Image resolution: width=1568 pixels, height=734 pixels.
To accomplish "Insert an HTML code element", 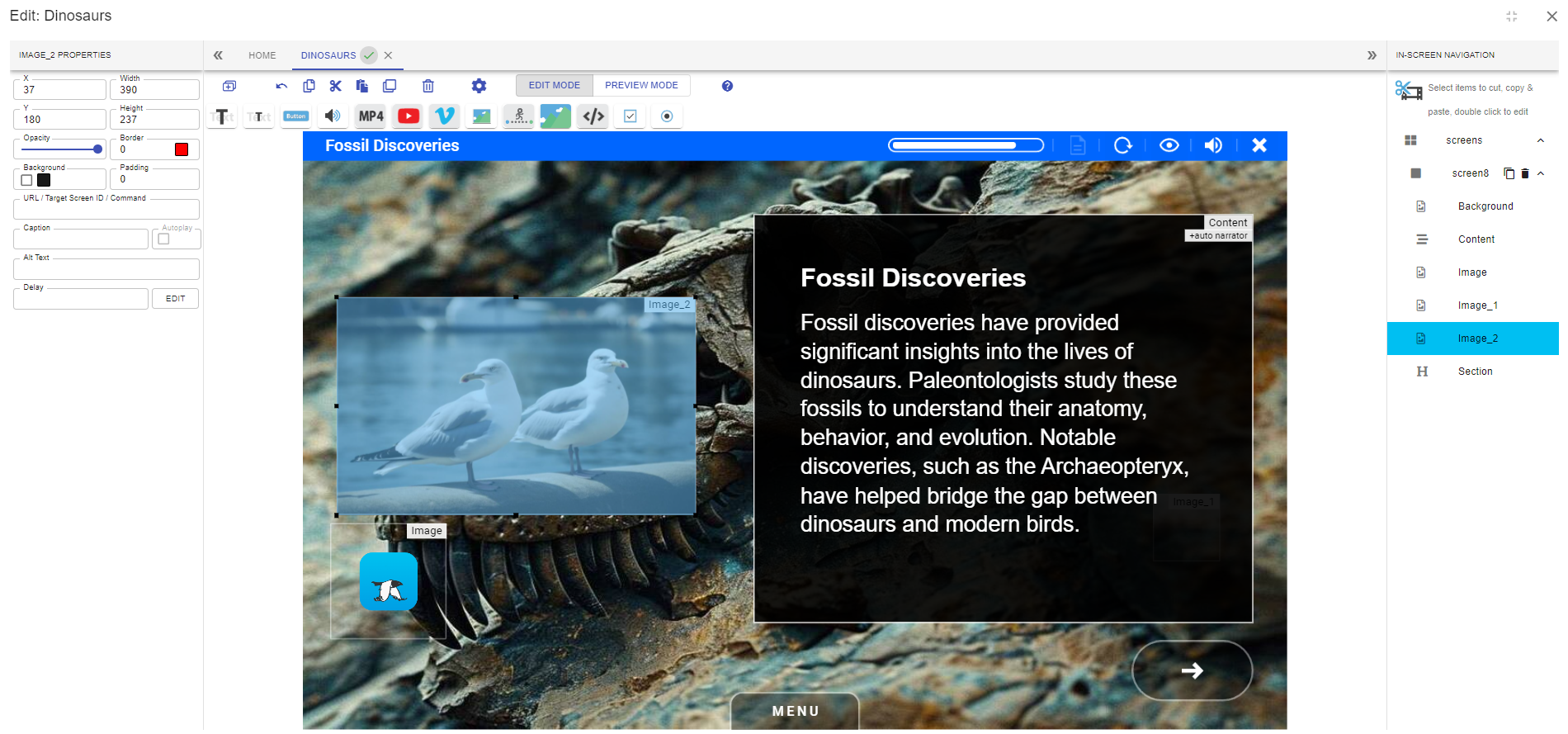I will 593,116.
